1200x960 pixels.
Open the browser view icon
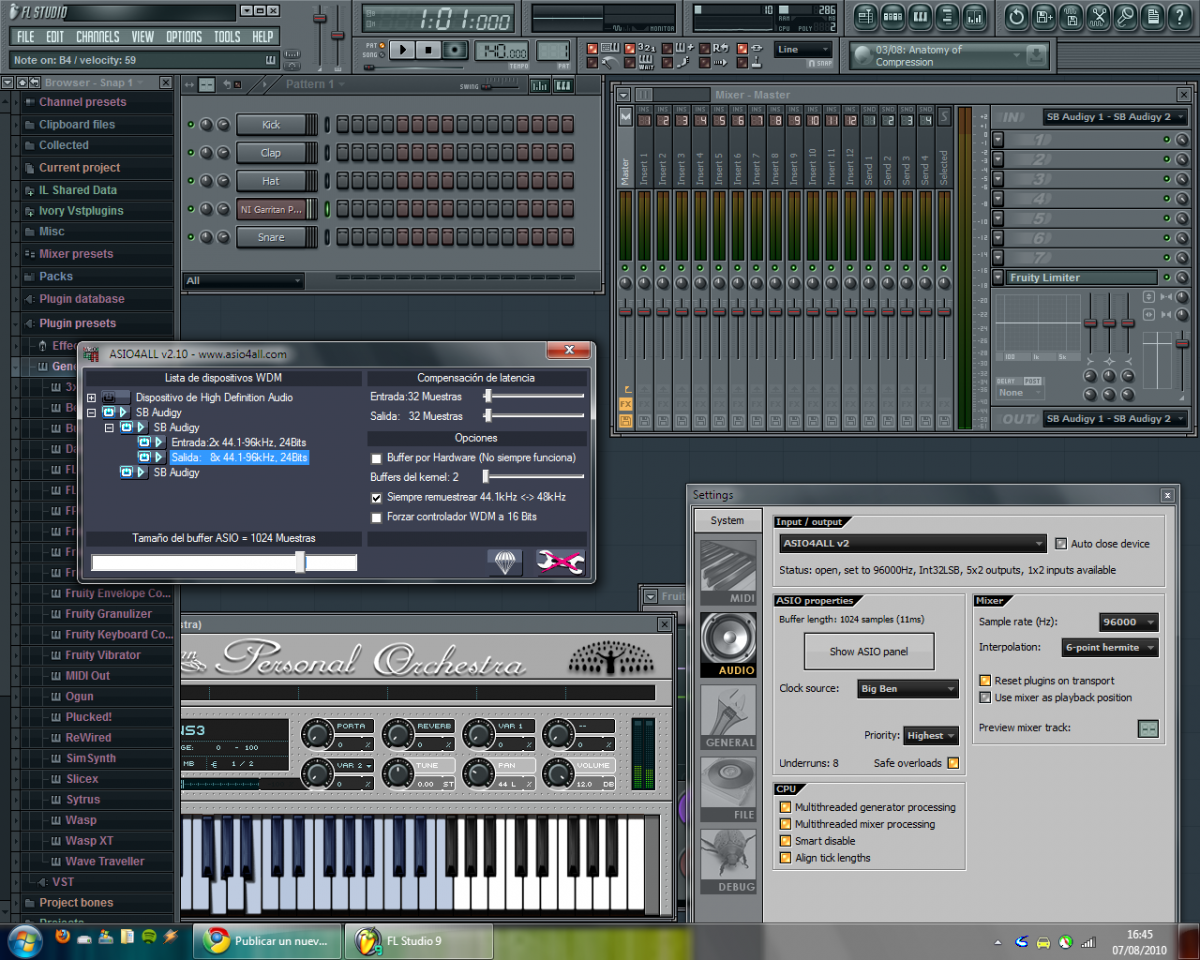click(947, 16)
